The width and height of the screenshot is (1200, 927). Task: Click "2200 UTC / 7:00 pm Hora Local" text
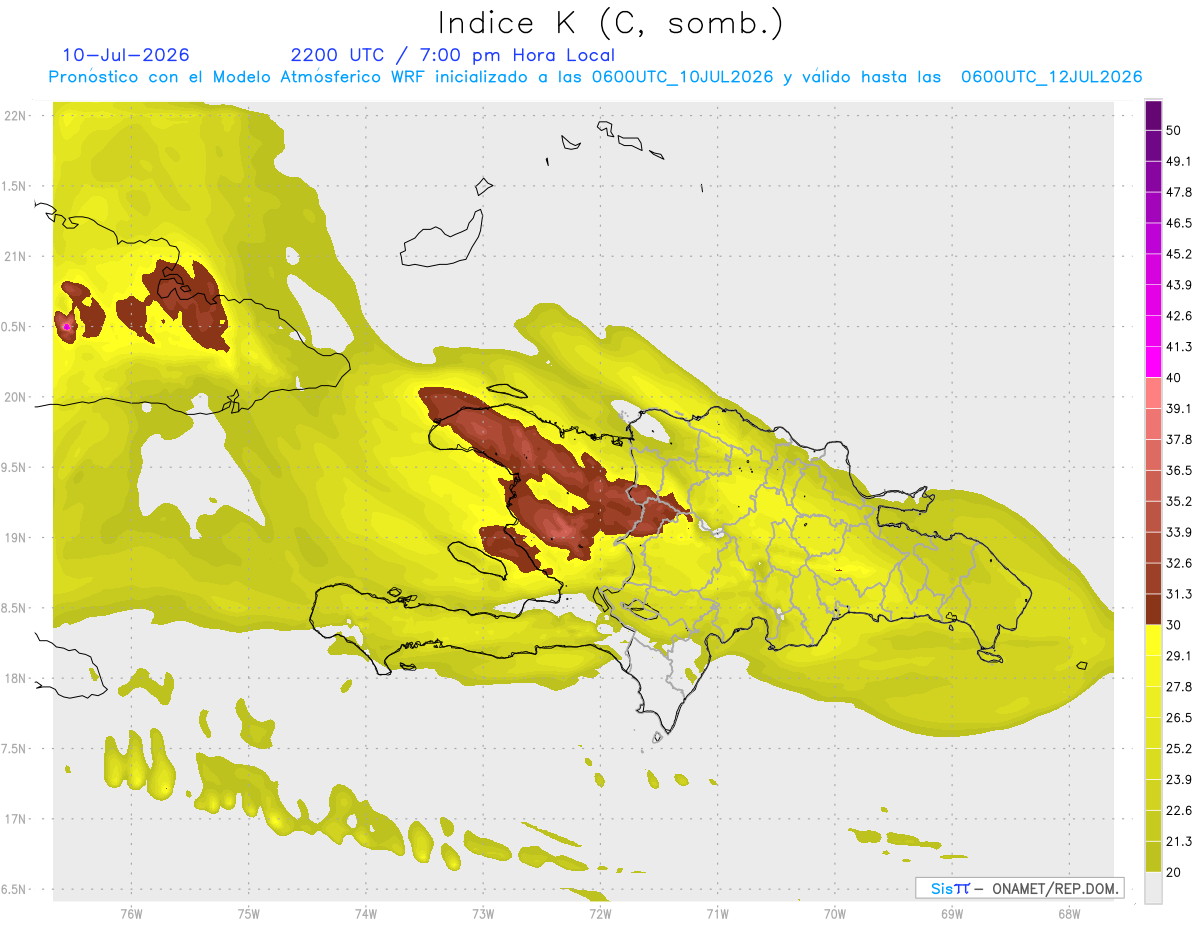tap(453, 55)
